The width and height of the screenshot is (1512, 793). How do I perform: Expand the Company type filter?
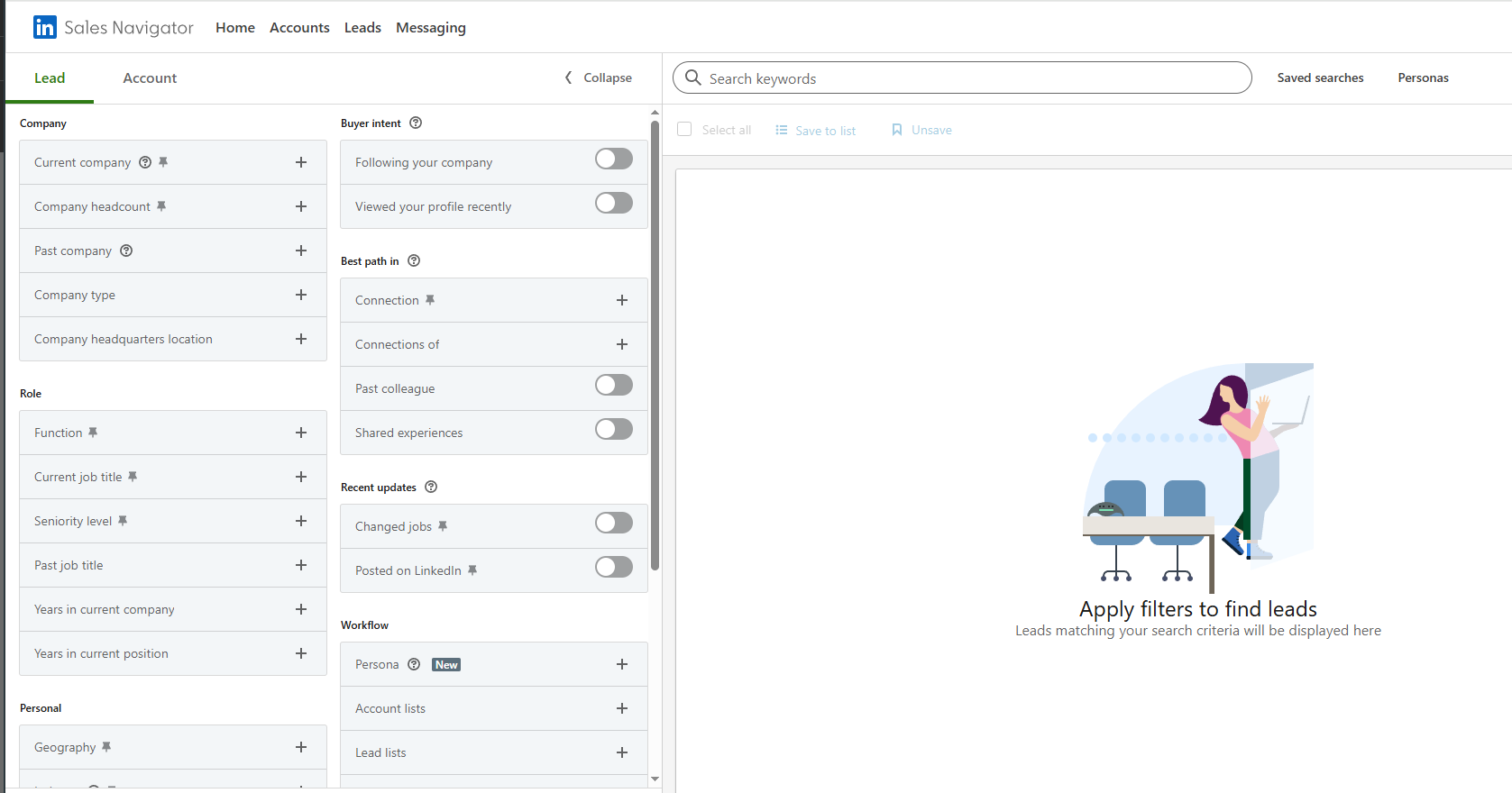click(x=301, y=295)
